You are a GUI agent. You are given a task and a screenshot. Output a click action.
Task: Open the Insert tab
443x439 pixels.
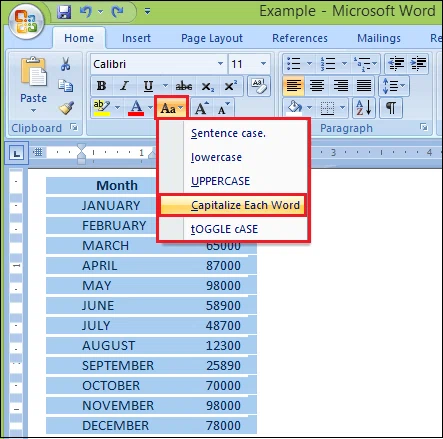(136, 38)
